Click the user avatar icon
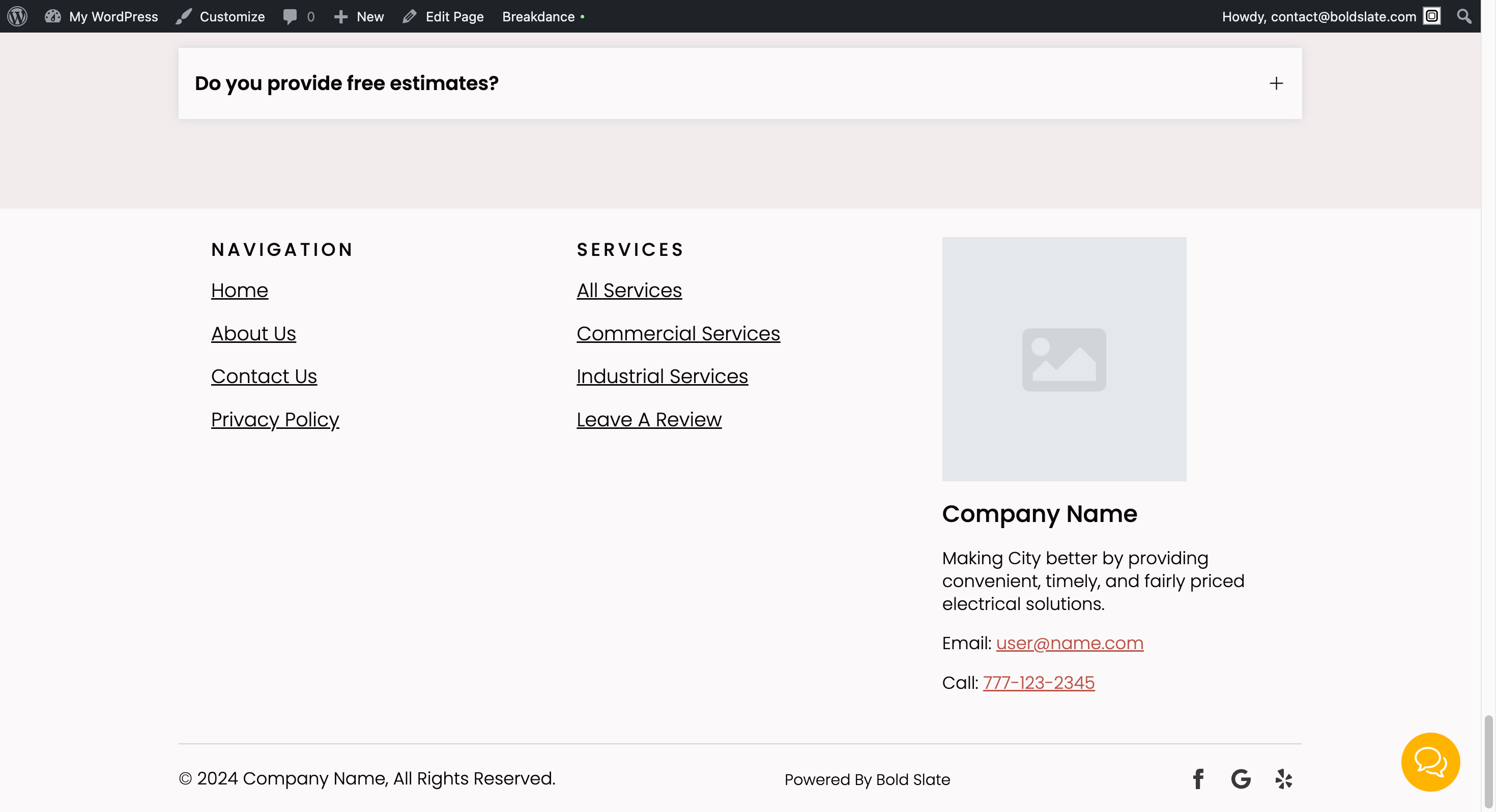The height and width of the screenshot is (812, 1496). [1432, 16]
